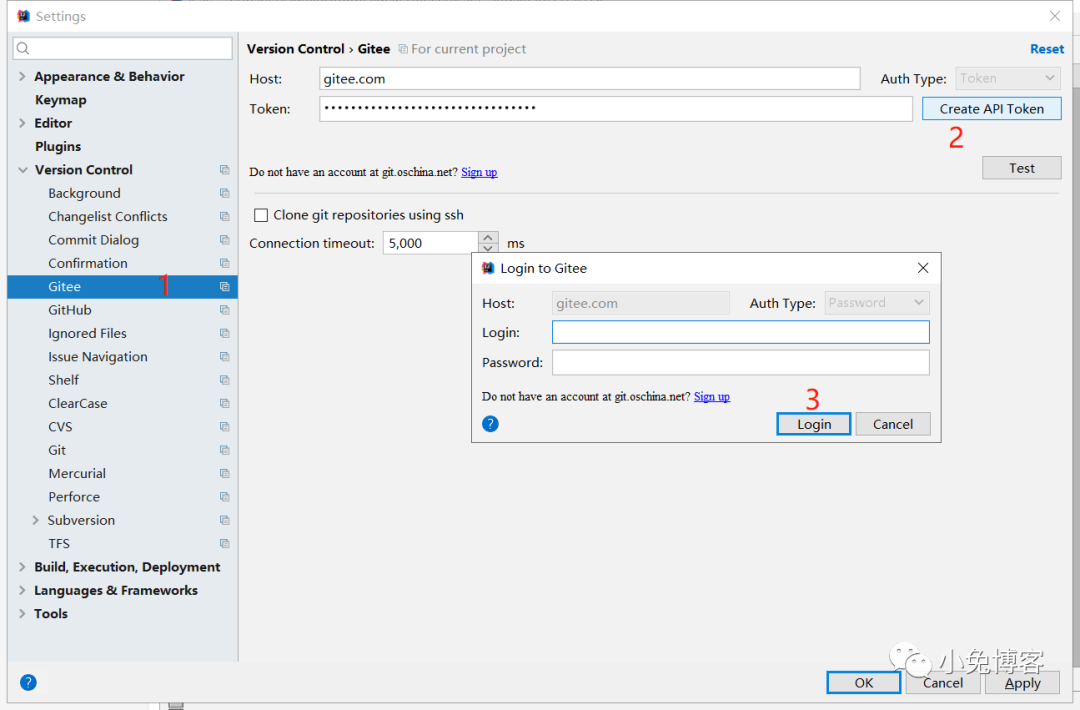Open Commit Dialog settings
The width and height of the screenshot is (1080, 710).
pos(94,240)
